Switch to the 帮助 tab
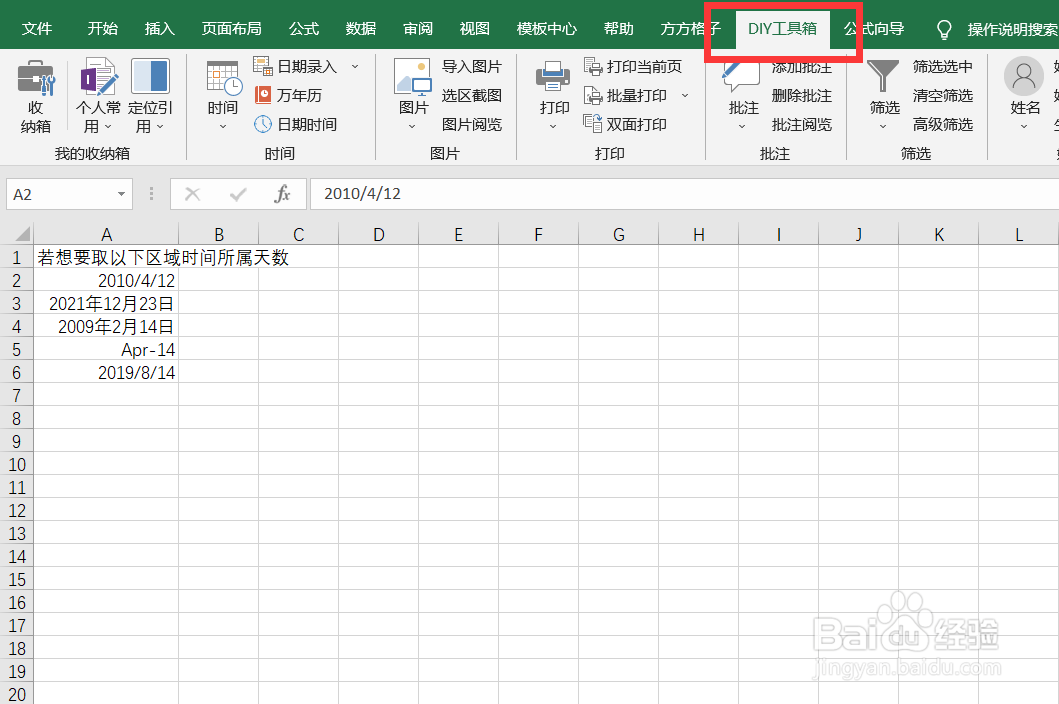This screenshot has width=1059, height=704. [619, 29]
